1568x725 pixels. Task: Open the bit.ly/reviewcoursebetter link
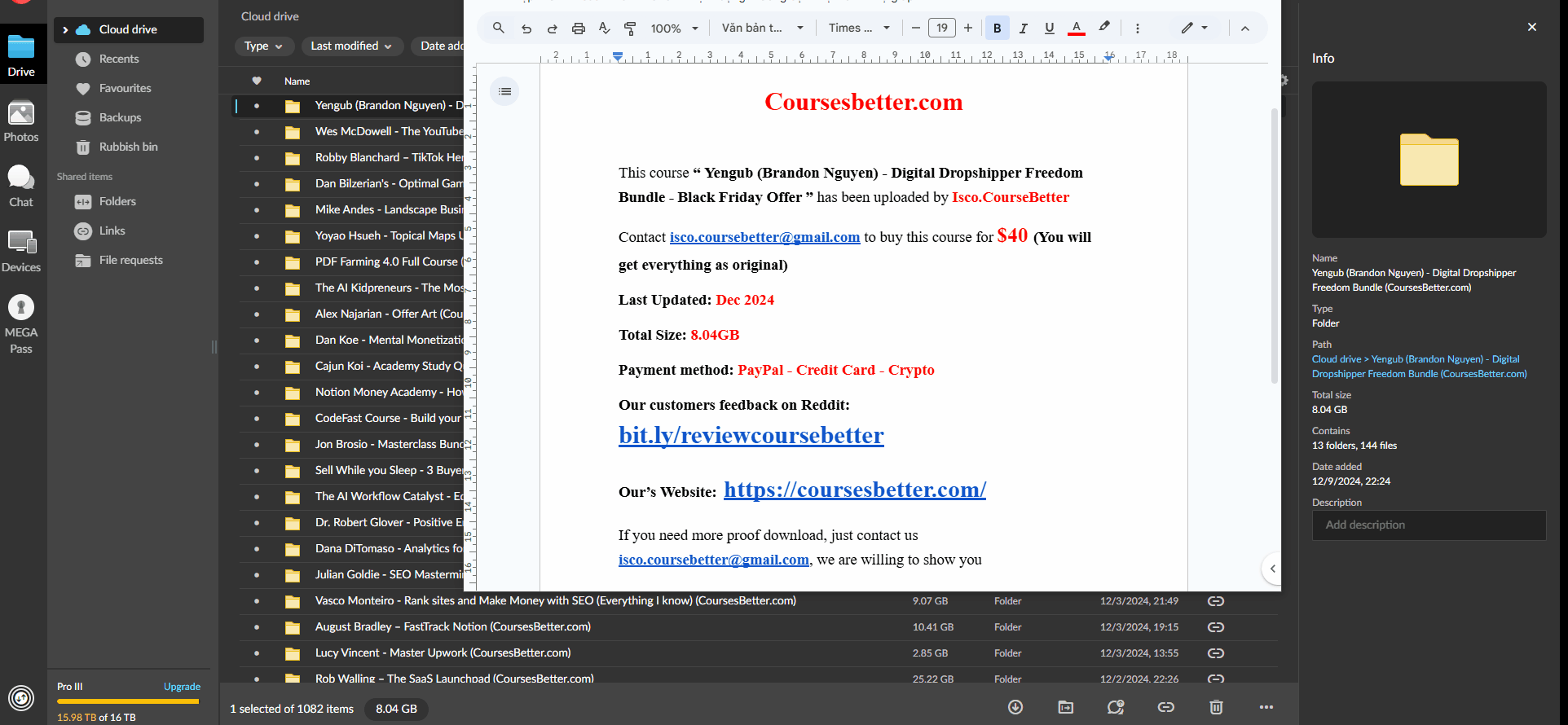click(x=751, y=436)
